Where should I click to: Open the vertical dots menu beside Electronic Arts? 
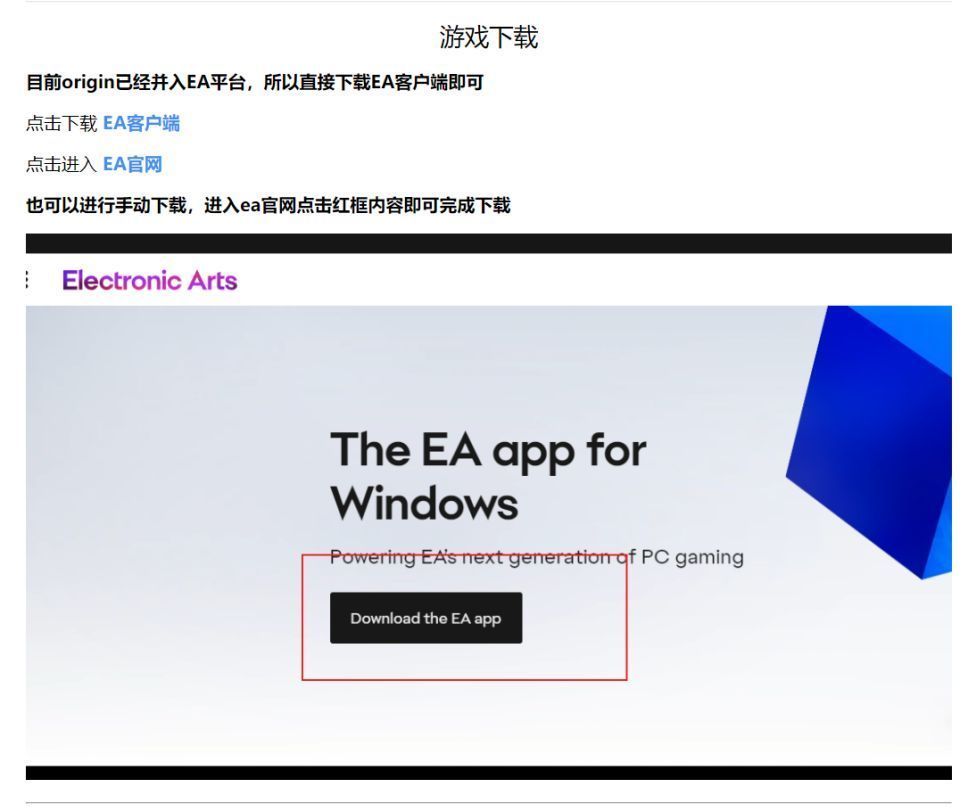[27, 280]
